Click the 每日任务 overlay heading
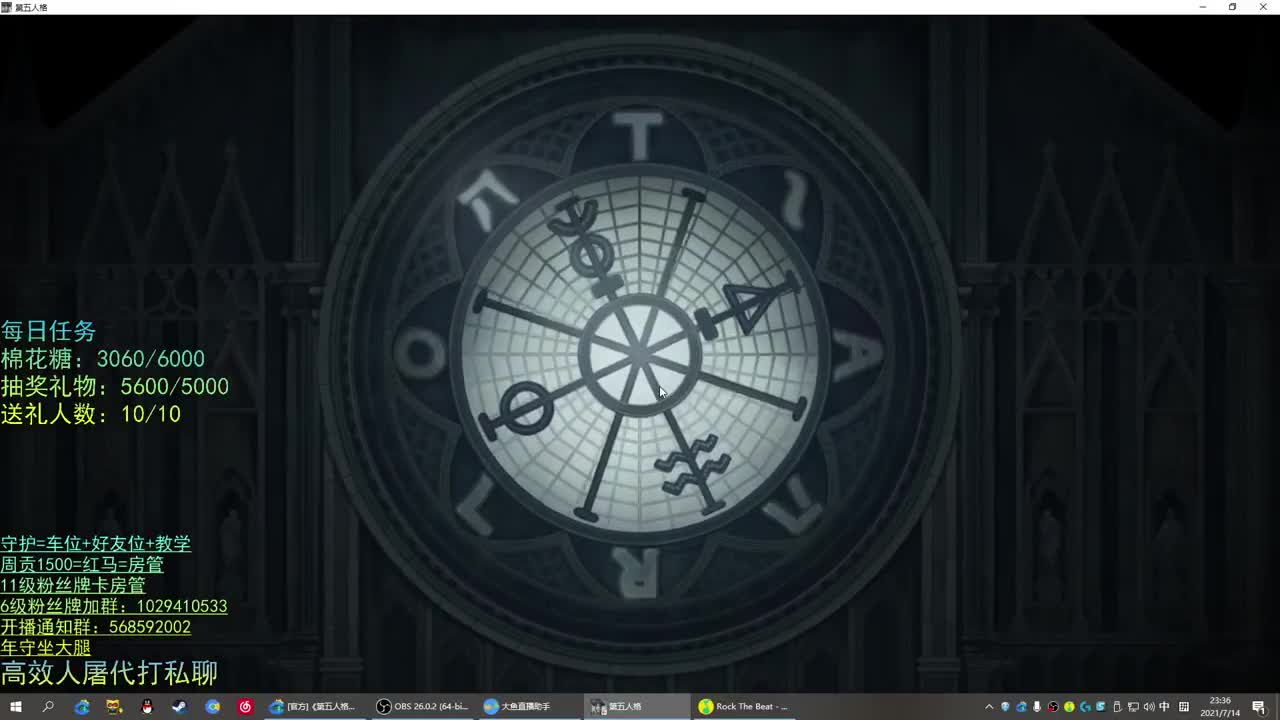The image size is (1280, 720). 48,331
